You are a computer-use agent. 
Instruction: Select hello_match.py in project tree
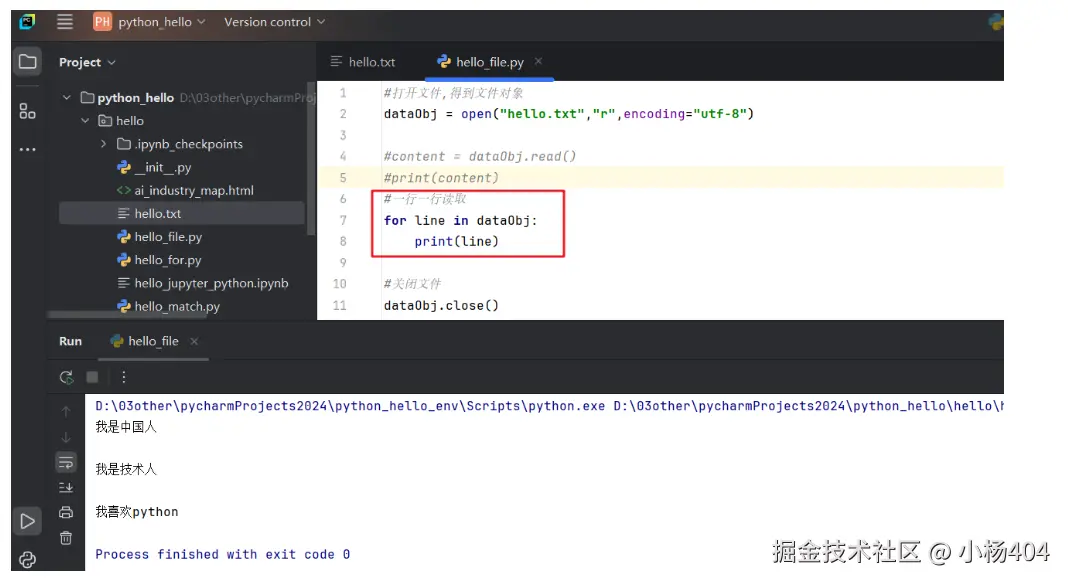177,306
